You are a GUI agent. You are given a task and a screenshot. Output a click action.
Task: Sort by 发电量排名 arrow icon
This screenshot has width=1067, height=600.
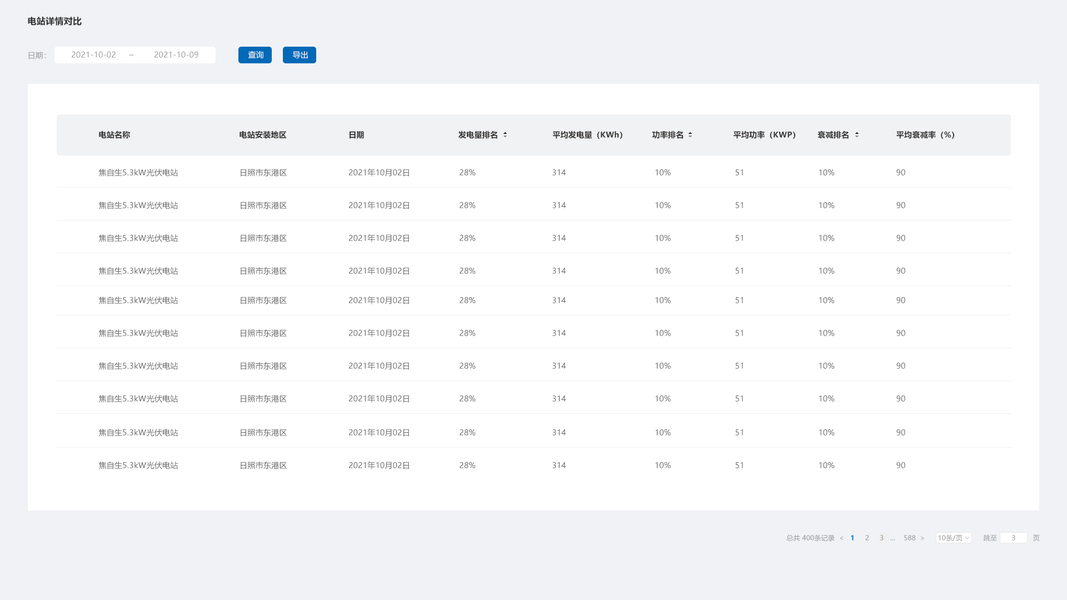505,135
